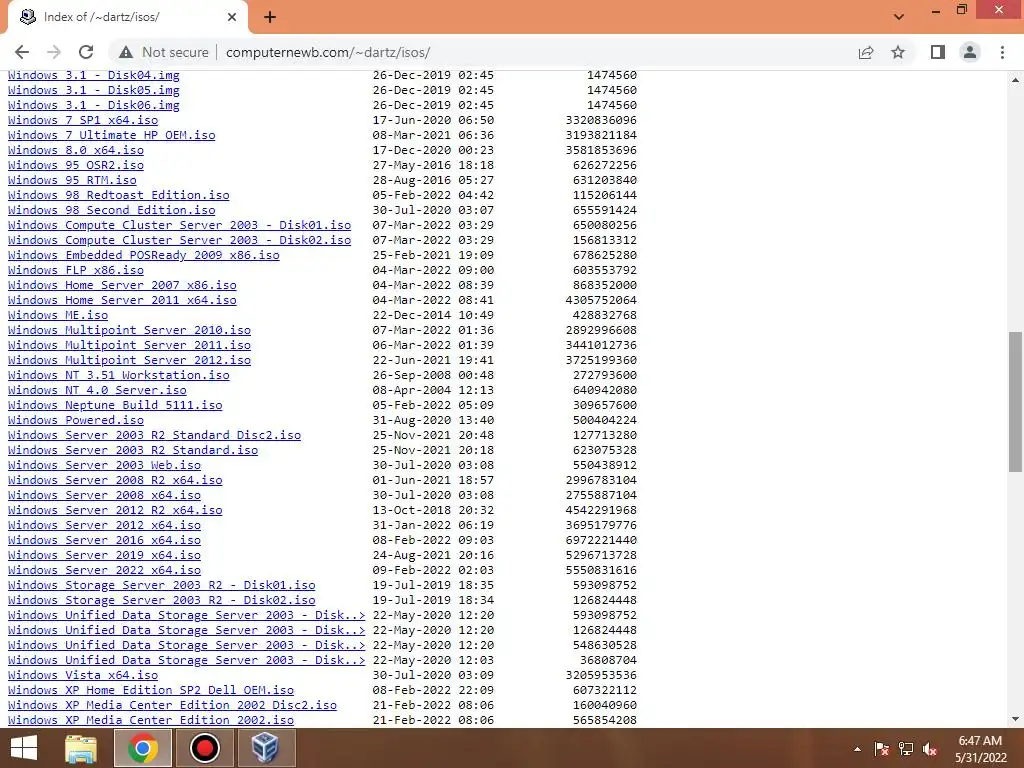Click Windows Compute Cluster Server 2003 - Disk02.iso
Screen dimensions: 1024x768
(x=180, y=240)
